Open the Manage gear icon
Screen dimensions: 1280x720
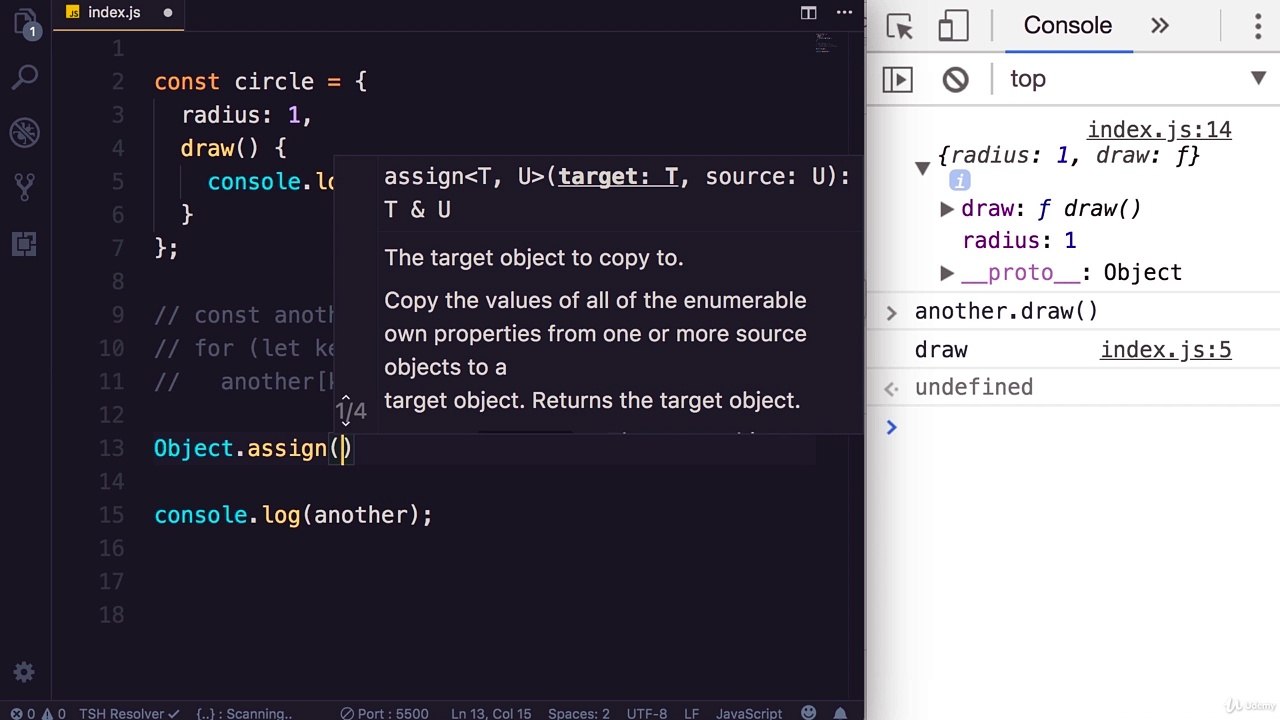pyautogui.click(x=25, y=672)
